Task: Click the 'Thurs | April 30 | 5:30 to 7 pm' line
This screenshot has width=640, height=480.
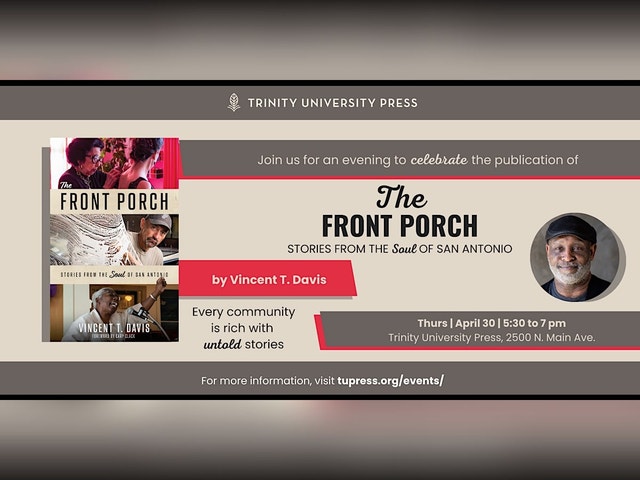Action: pos(491,323)
